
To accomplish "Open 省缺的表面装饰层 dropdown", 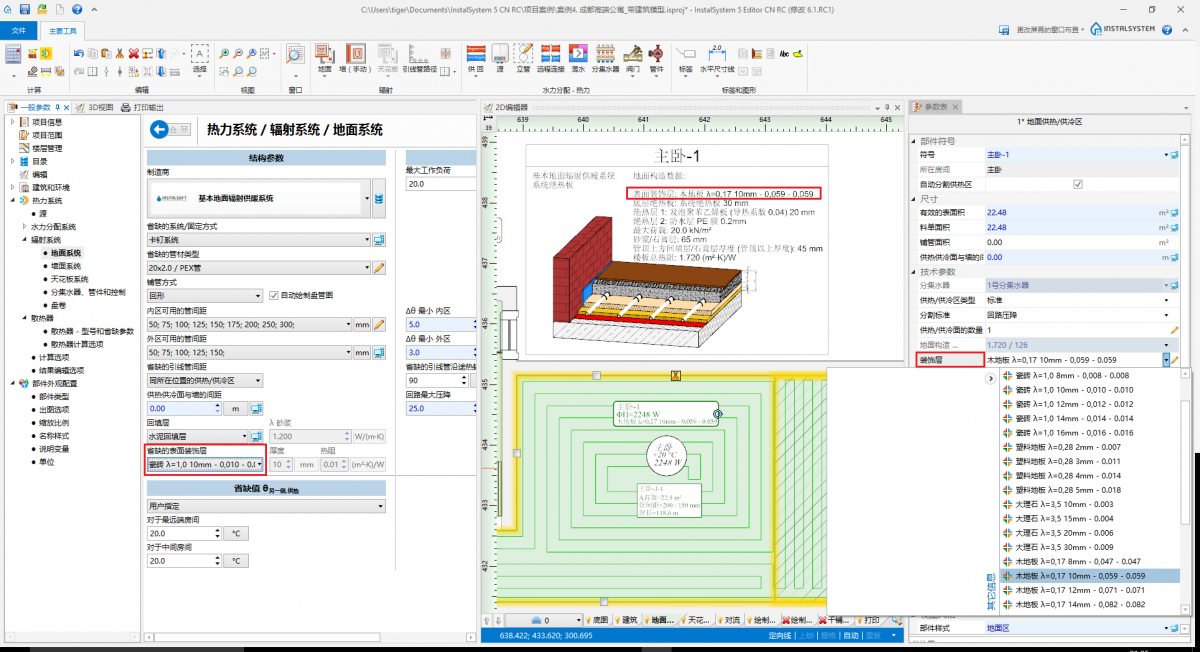I will [260, 464].
